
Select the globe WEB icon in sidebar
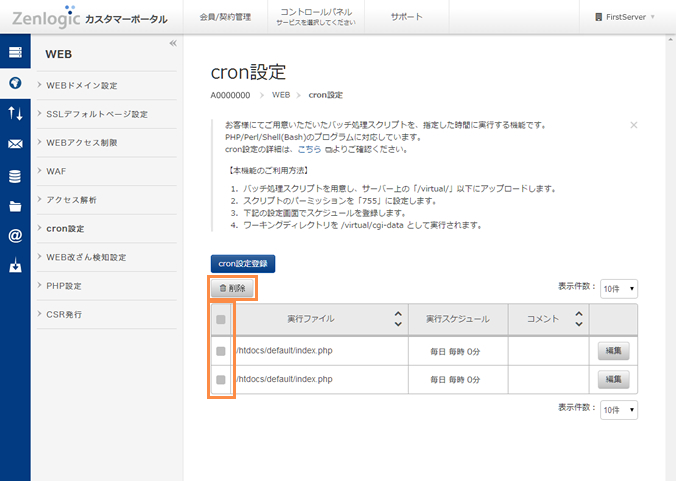15,83
